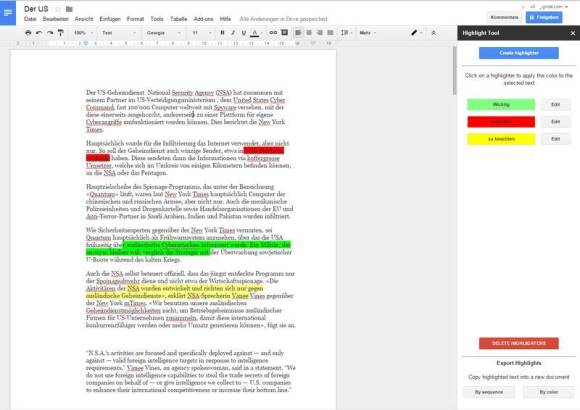This screenshot has height=410, width=580.
Task: Click the document title Der US
Action: [36, 9]
